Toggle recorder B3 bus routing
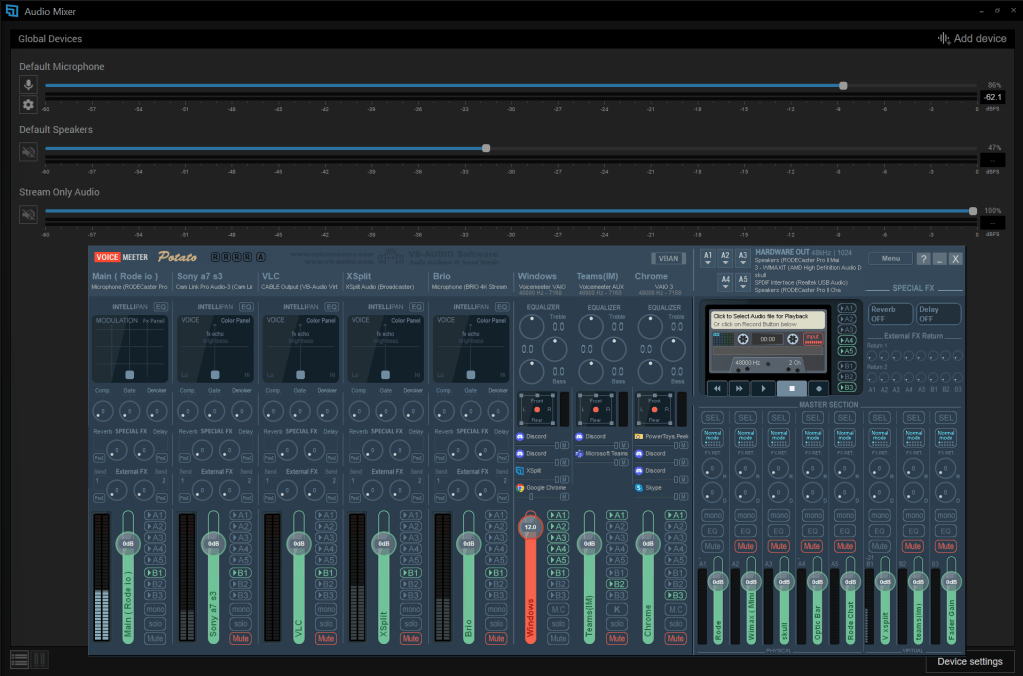 pyautogui.click(x=846, y=387)
